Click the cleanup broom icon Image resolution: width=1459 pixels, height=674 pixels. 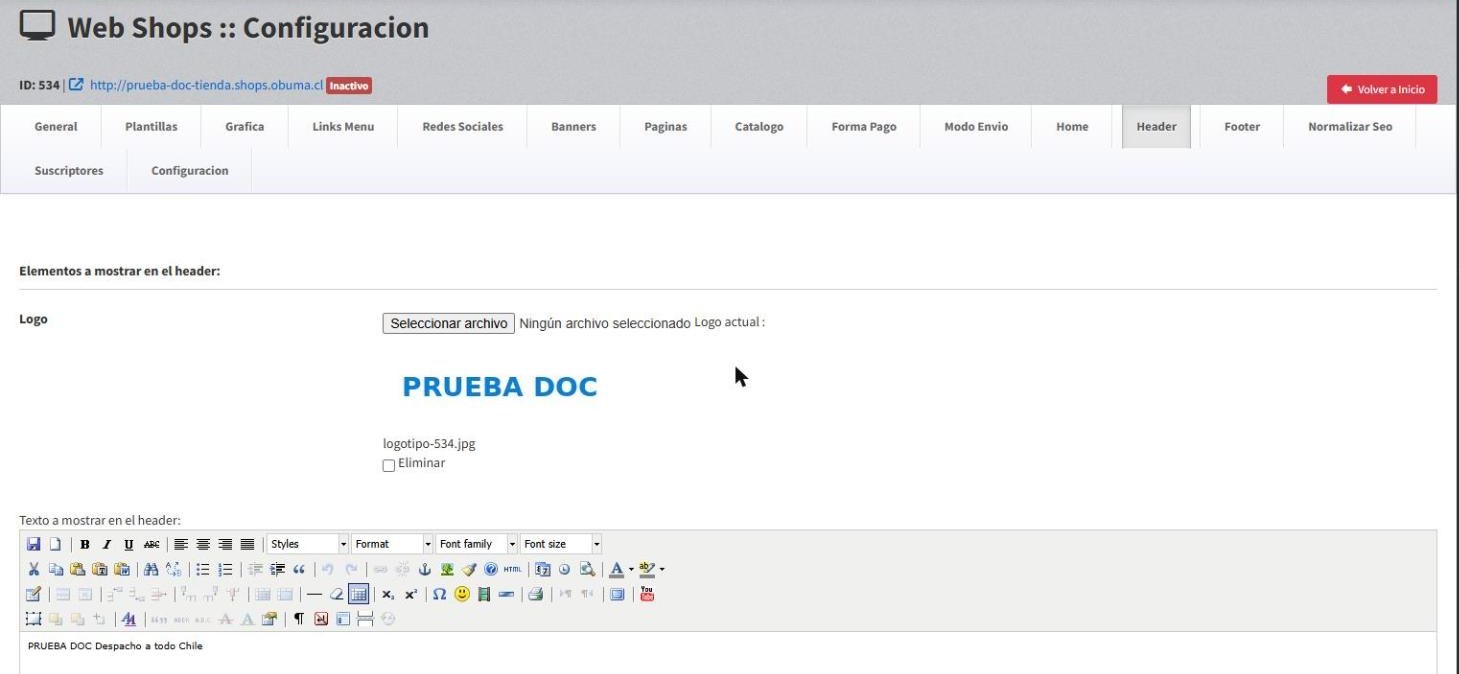469,569
